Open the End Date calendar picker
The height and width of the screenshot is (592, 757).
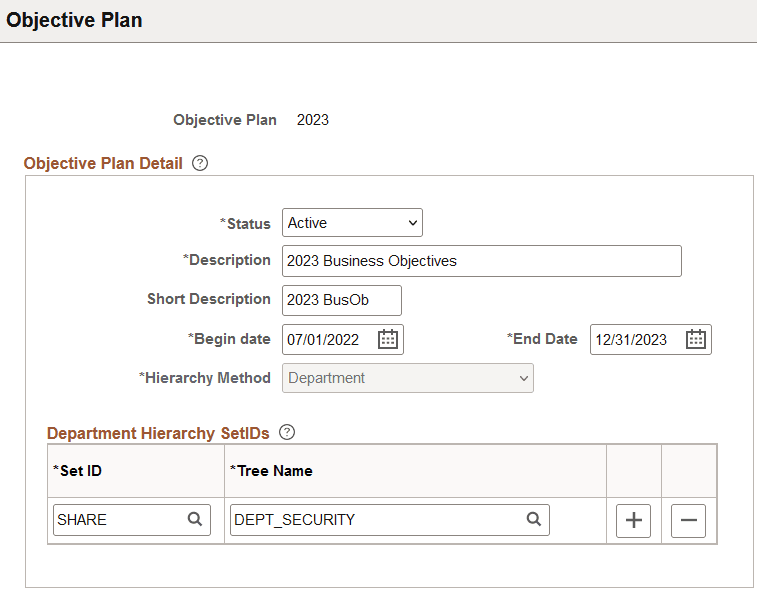click(696, 339)
